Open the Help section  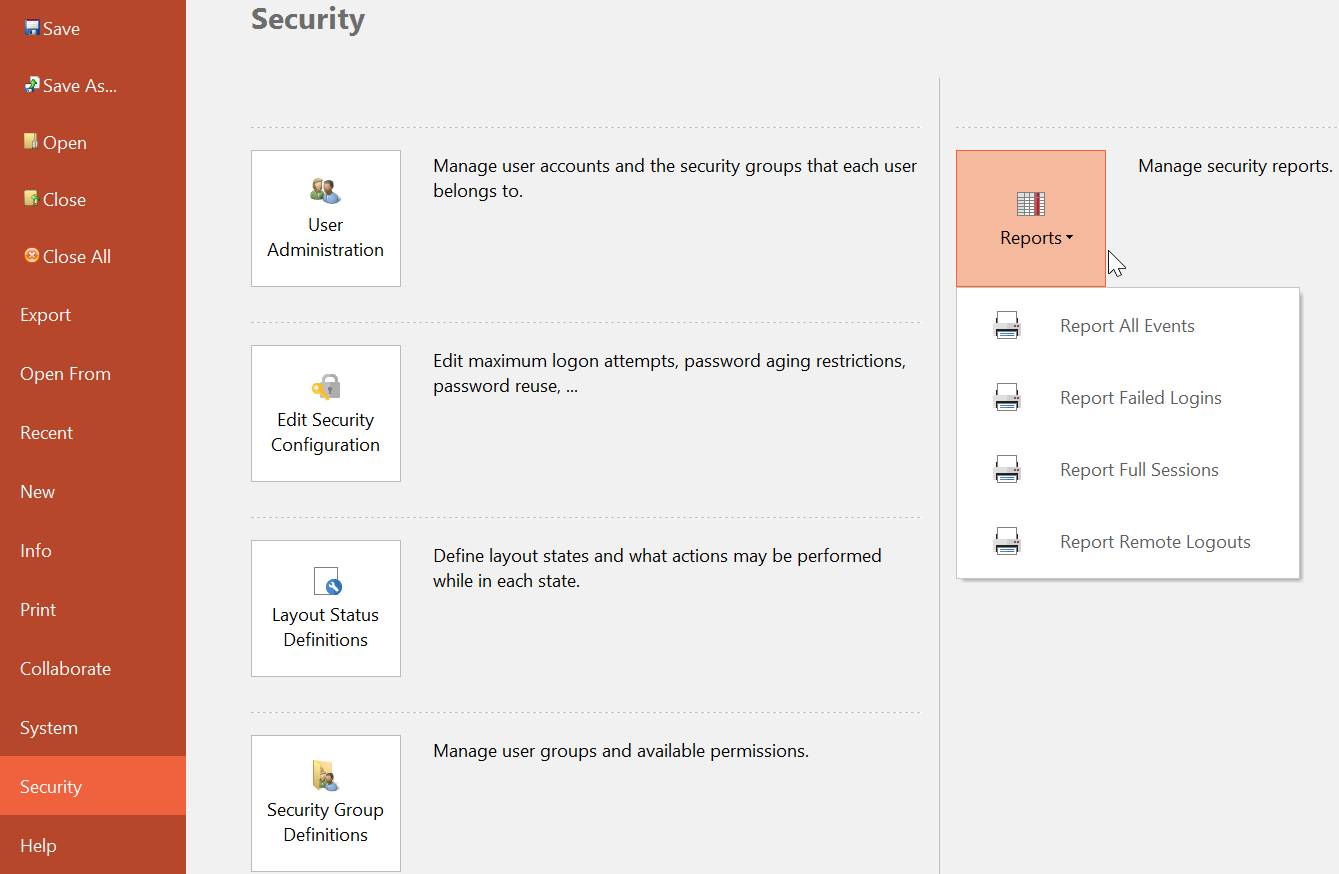click(38, 846)
